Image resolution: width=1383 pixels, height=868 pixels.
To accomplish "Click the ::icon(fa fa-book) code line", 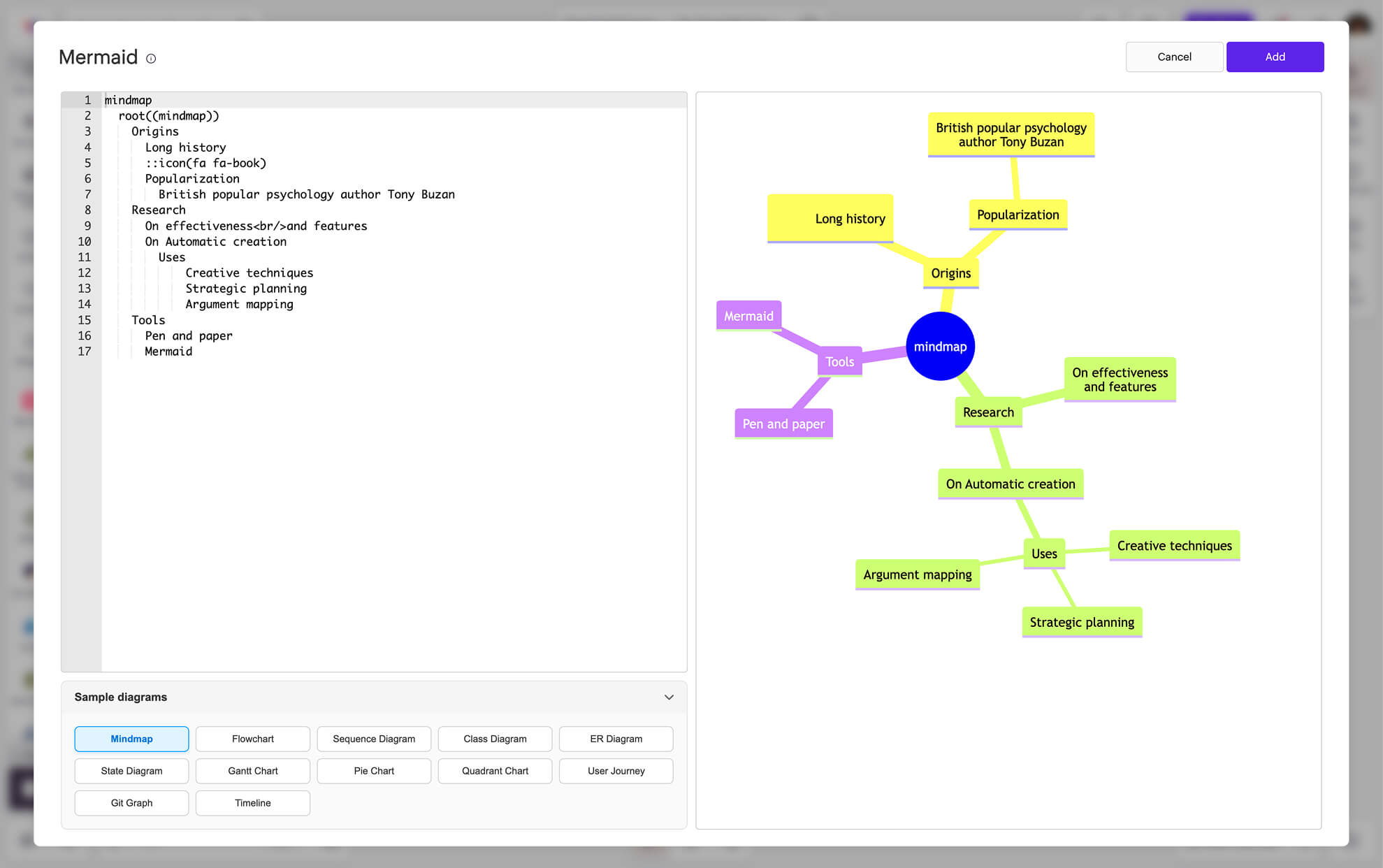I will click(x=205, y=163).
